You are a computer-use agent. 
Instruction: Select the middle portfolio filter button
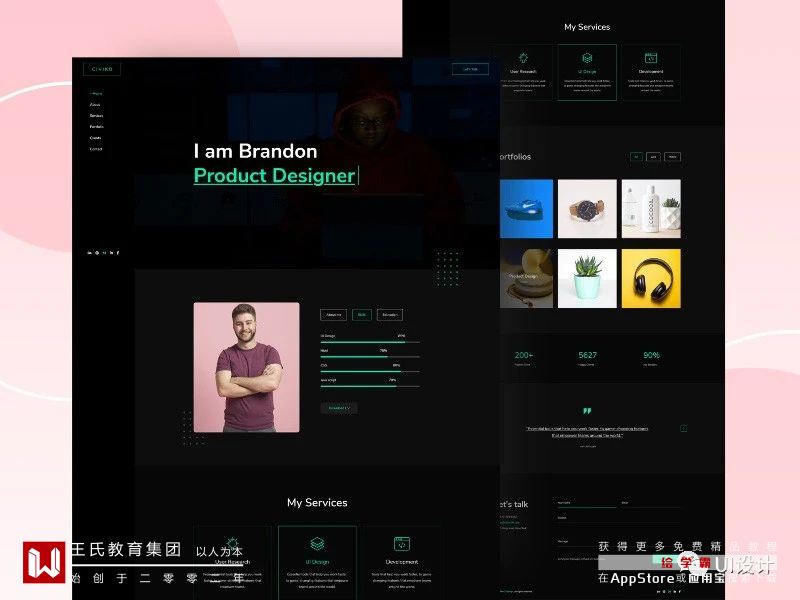pyautogui.click(x=653, y=157)
